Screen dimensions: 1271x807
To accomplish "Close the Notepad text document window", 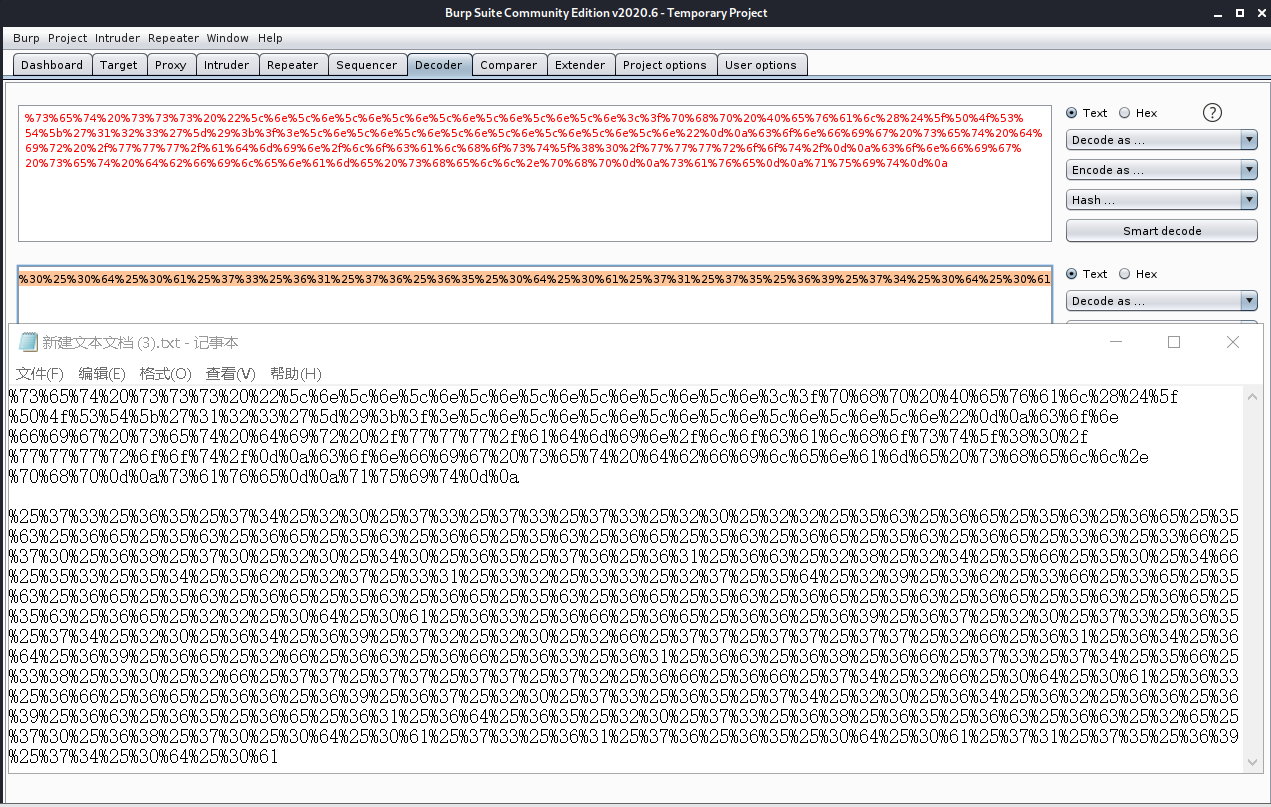I will [x=1232, y=342].
